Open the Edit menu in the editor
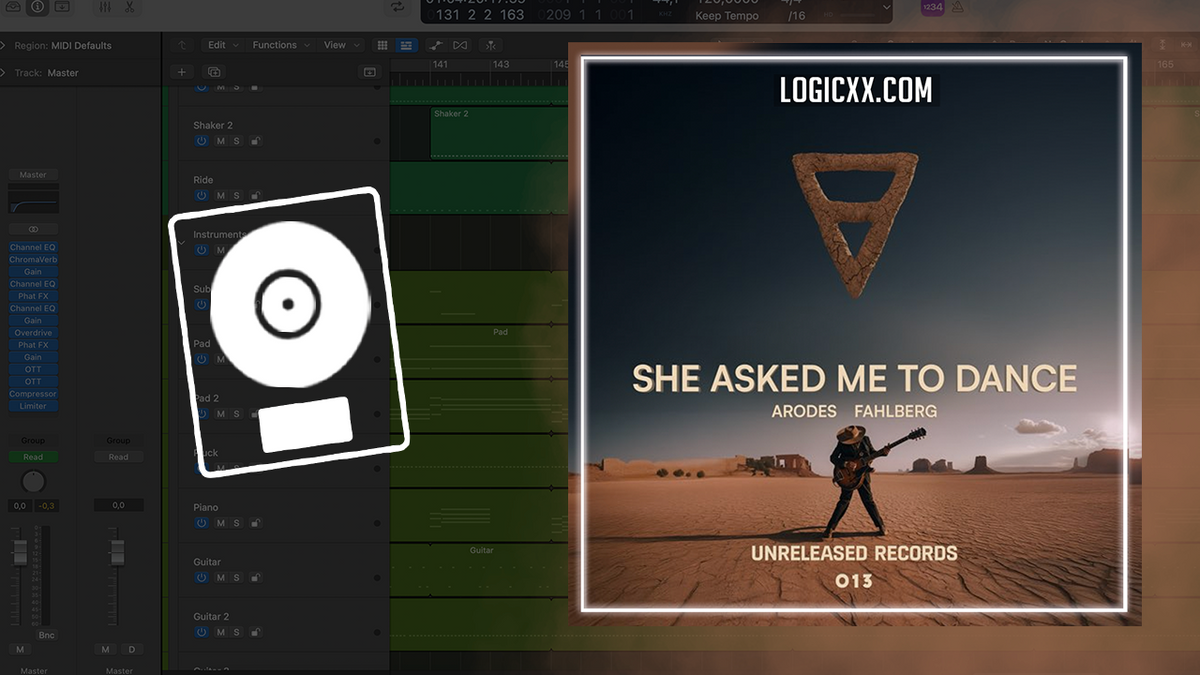The width and height of the screenshot is (1200, 675). tap(216, 45)
